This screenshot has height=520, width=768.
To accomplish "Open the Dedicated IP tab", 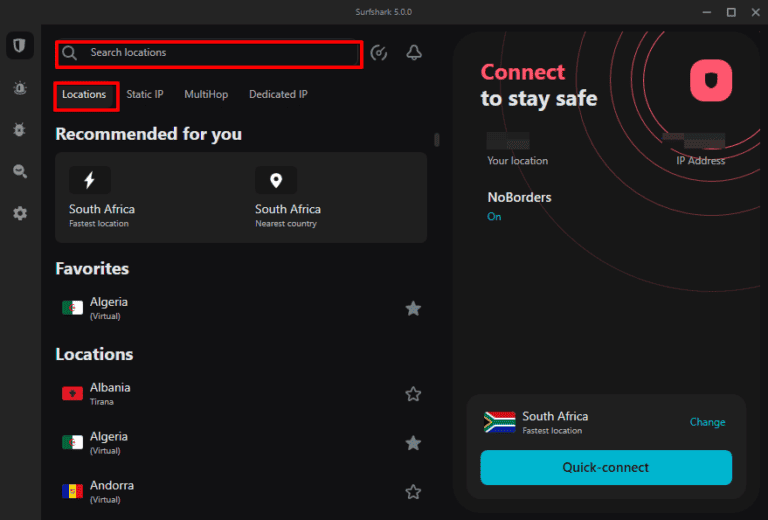I will coord(278,95).
